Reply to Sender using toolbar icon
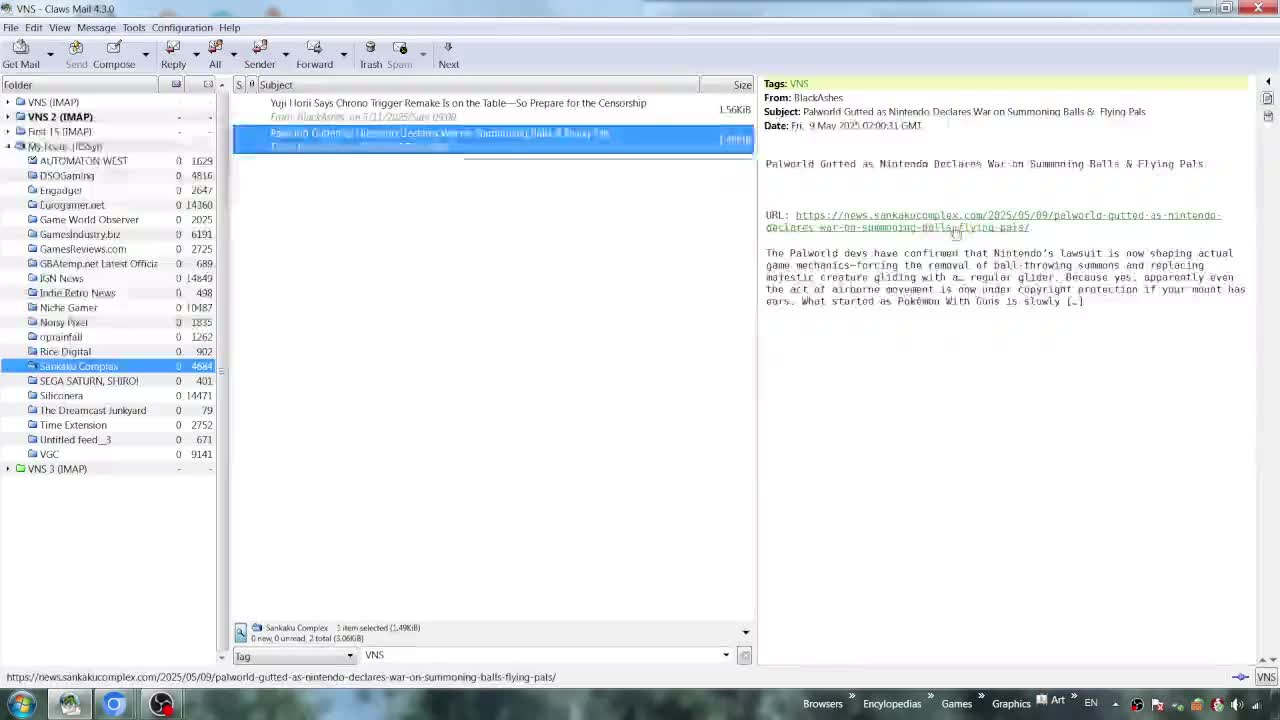The width and height of the screenshot is (1280, 720). 259,54
